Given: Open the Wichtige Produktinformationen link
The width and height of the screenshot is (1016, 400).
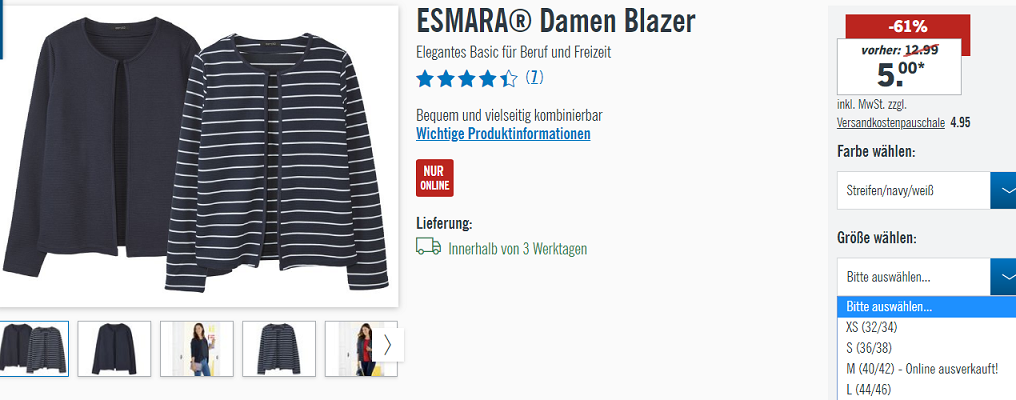Looking at the screenshot, I should pyautogui.click(x=503, y=134).
